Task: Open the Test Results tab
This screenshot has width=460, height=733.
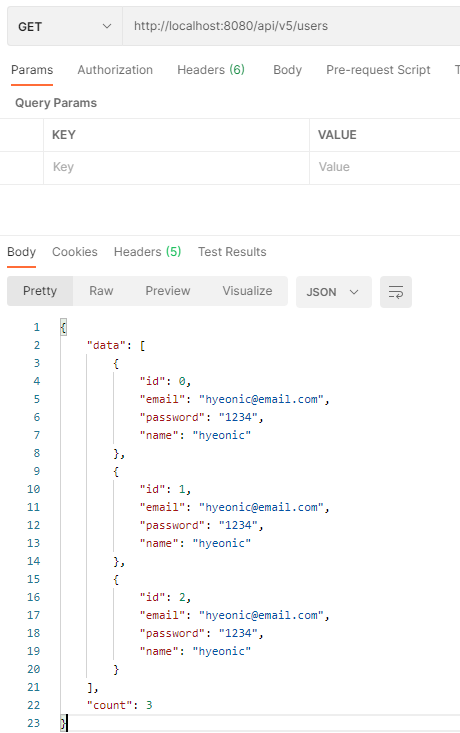Action: click(232, 252)
